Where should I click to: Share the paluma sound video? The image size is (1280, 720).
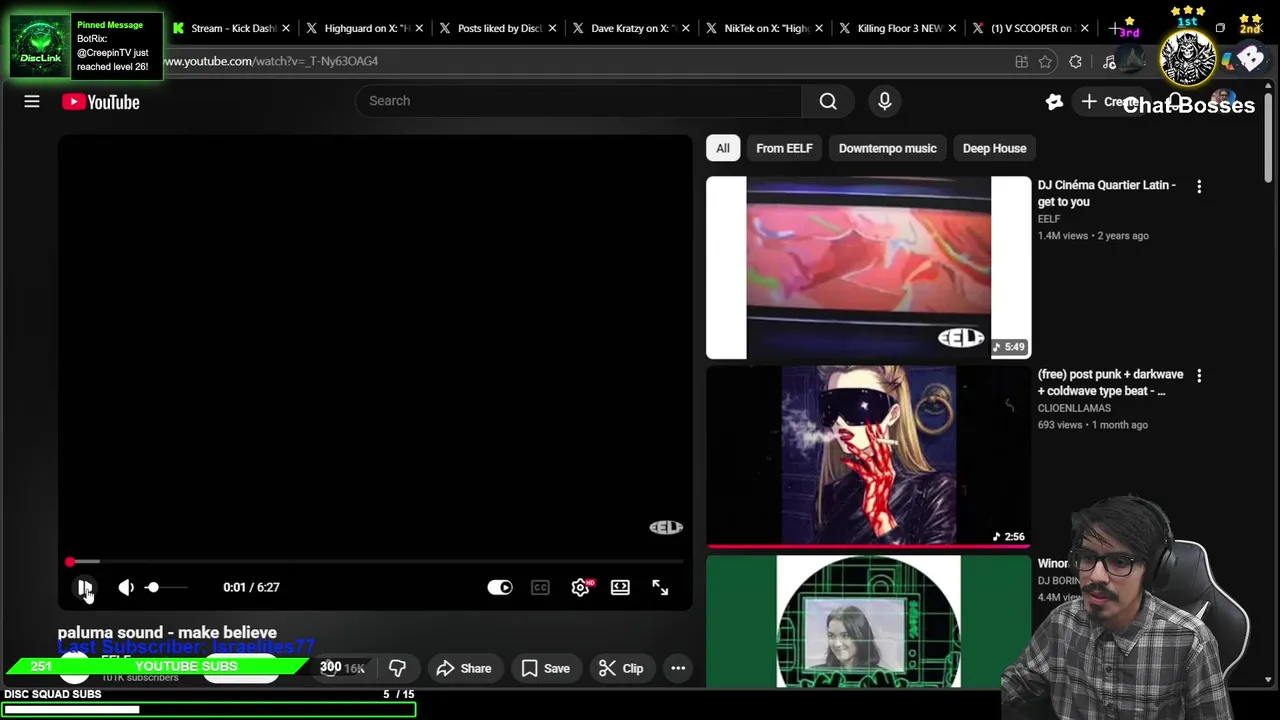(464, 668)
